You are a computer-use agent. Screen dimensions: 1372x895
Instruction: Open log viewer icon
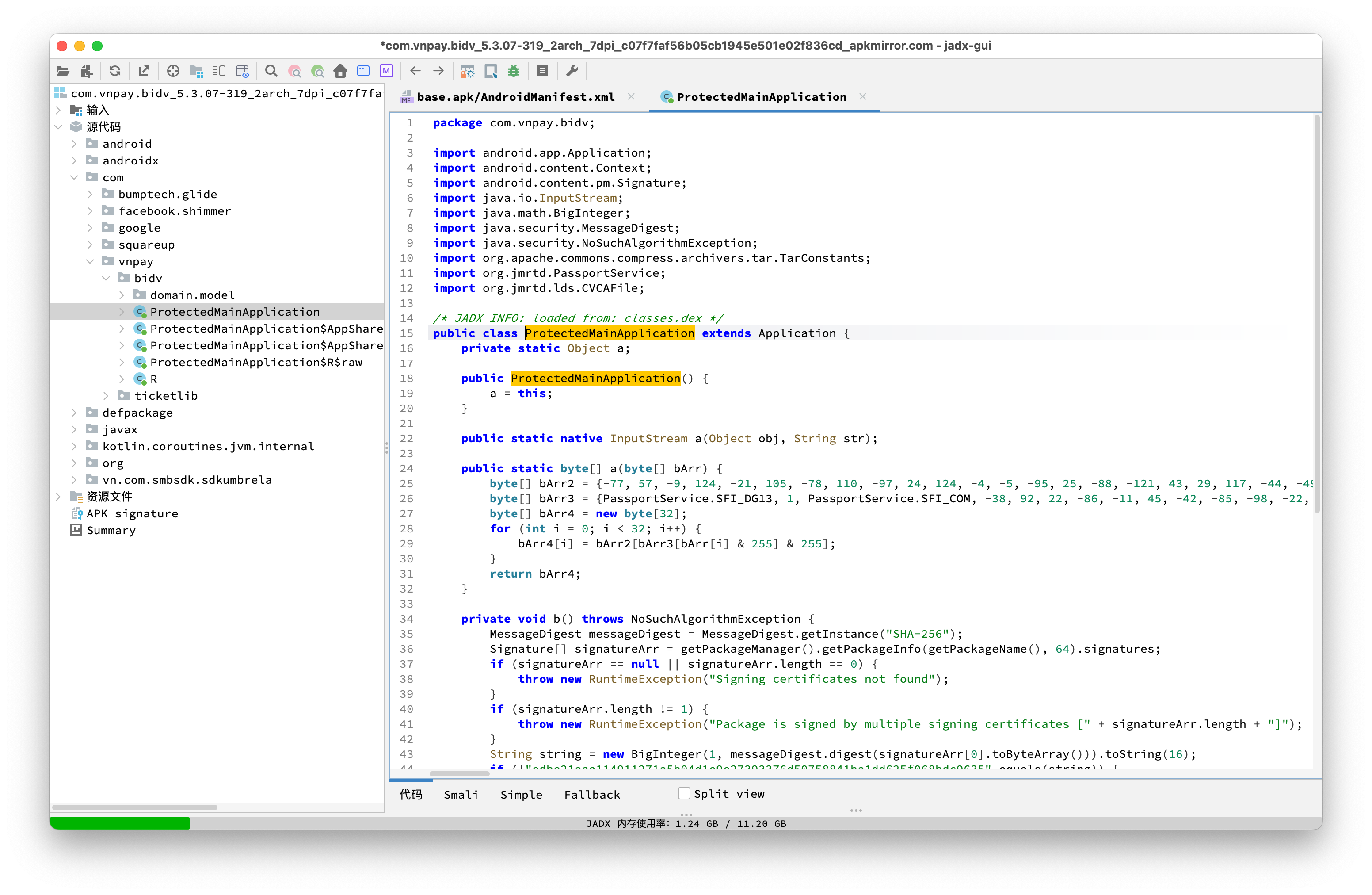[x=542, y=71]
